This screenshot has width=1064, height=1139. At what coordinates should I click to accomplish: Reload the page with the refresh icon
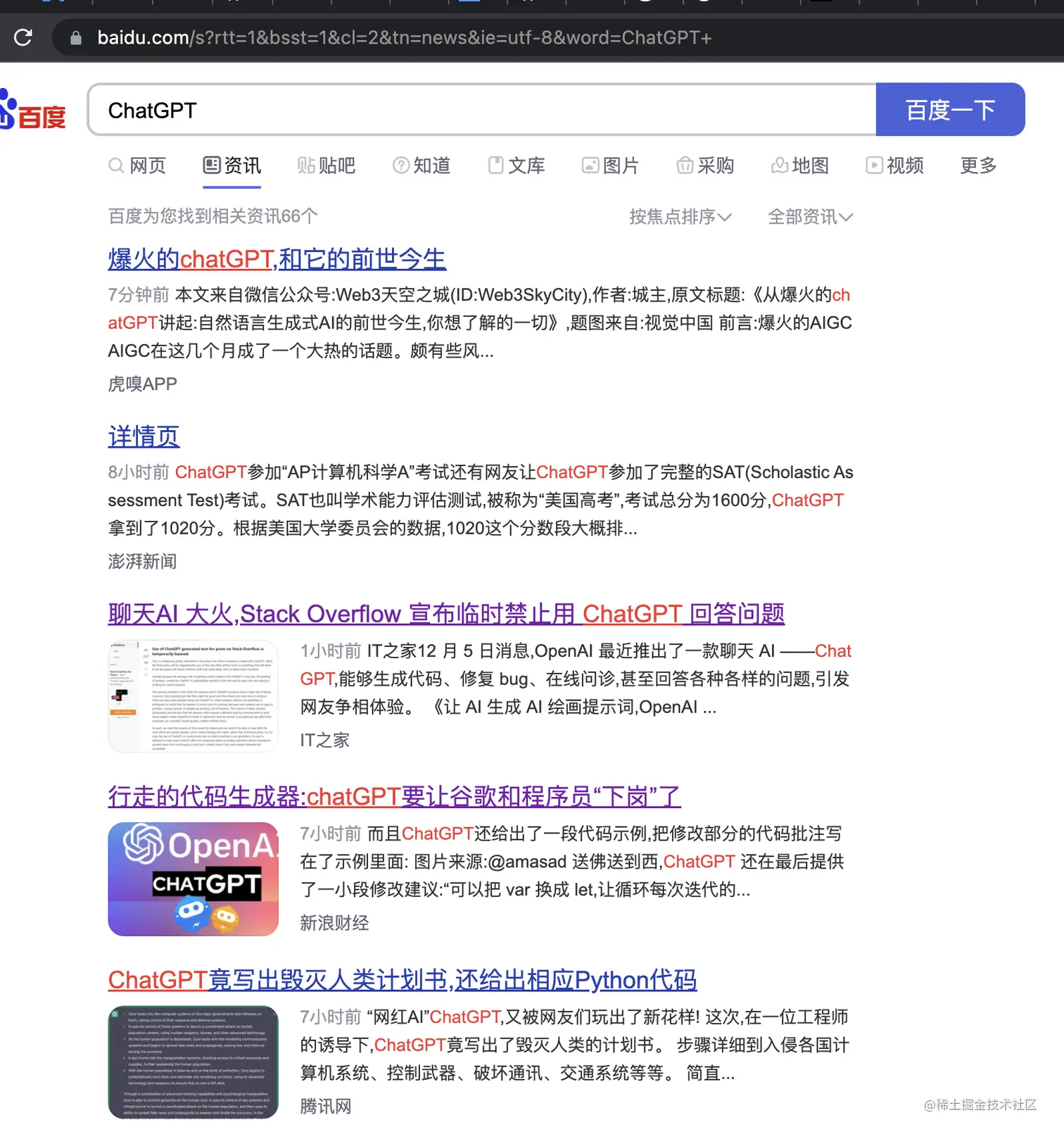click(x=23, y=37)
